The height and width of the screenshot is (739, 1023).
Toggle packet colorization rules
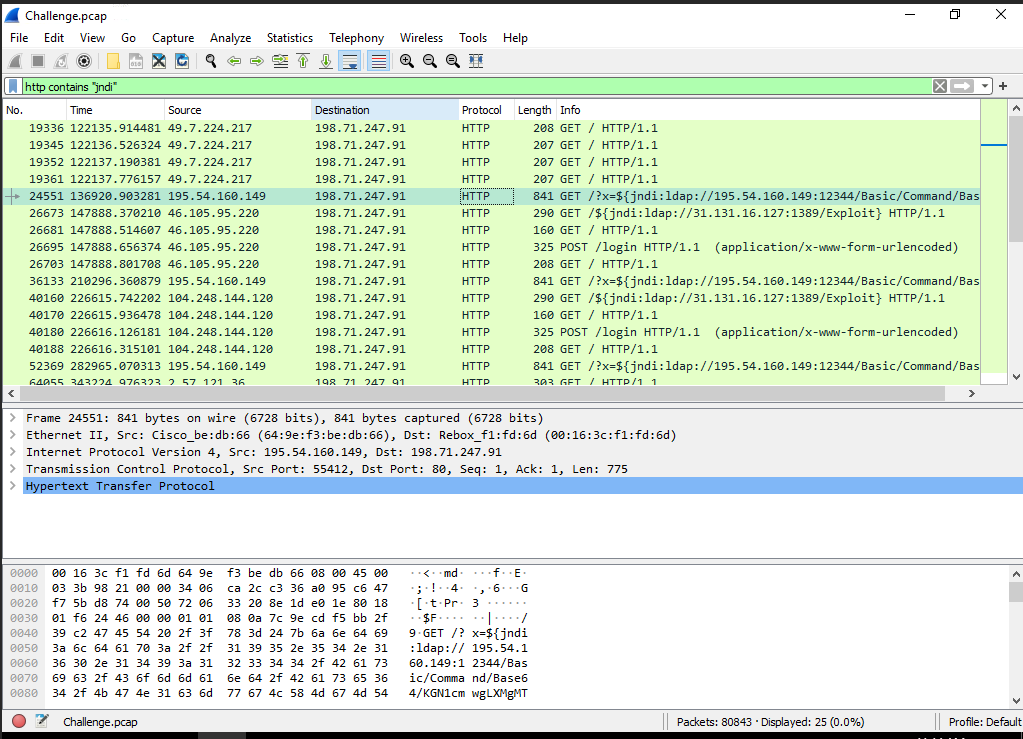coord(378,61)
